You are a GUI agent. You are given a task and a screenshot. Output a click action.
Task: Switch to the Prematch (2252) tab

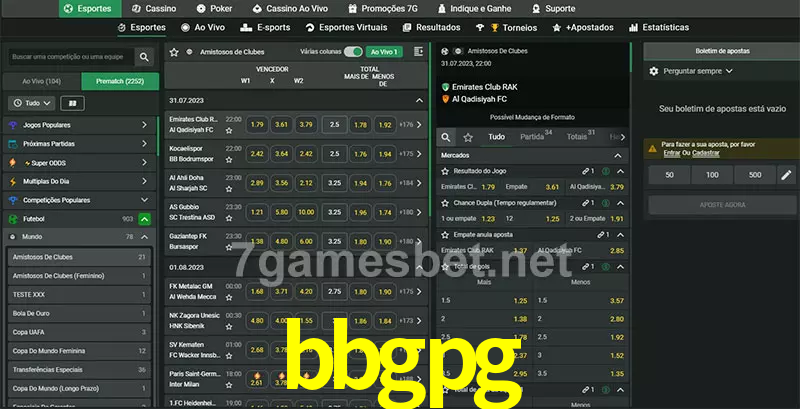[x=118, y=81]
